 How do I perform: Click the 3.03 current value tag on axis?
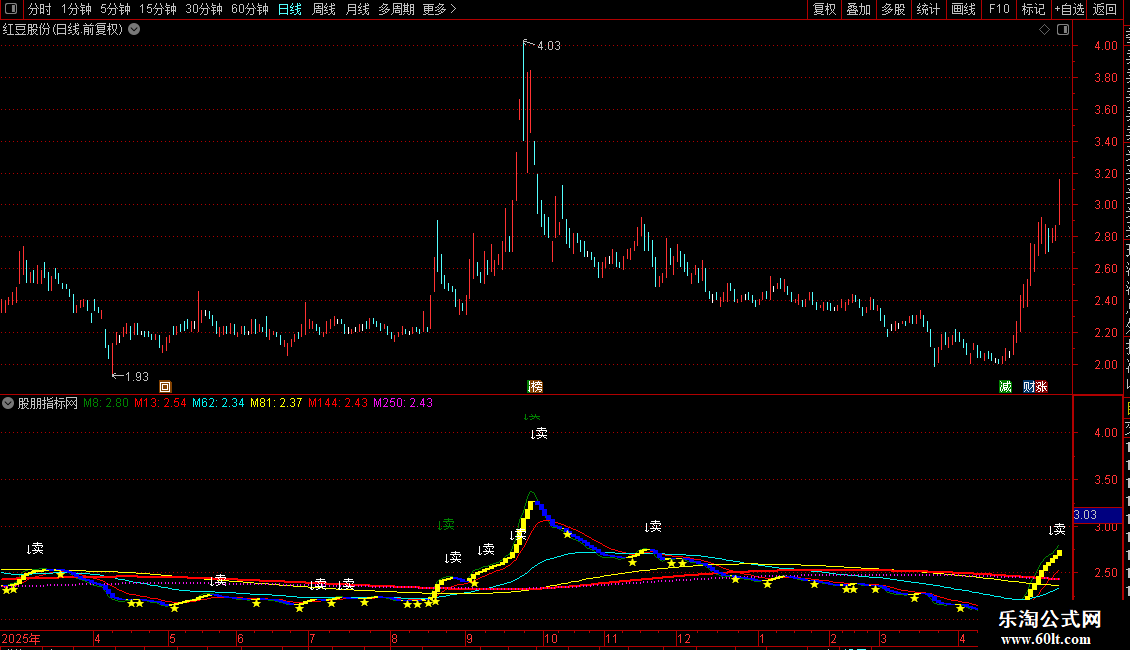pos(1097,515)
